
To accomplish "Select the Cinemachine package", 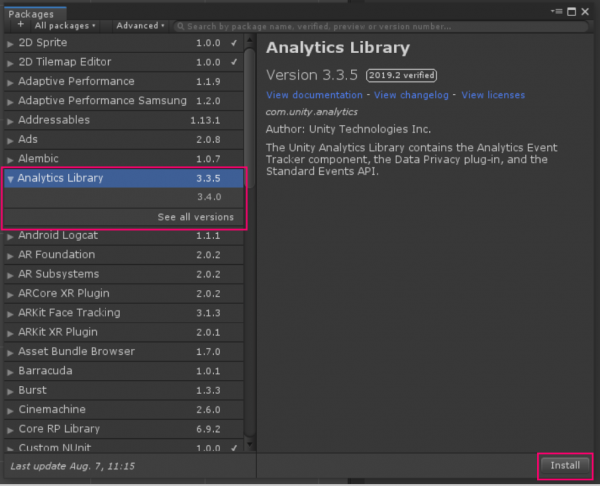I will pyautogui.click(x=124, y=409).
